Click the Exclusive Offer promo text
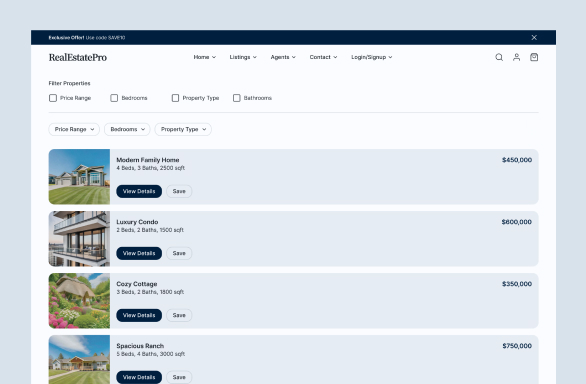Image resolution: width=586 pixels, height=384 pixels. [x=87, y=38]
